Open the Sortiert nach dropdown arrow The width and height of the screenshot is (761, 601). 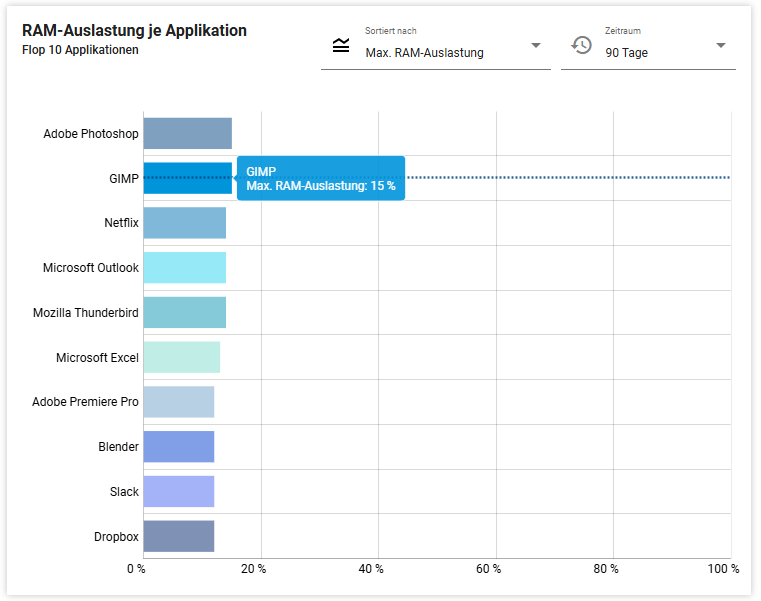(x=535, y=46)
